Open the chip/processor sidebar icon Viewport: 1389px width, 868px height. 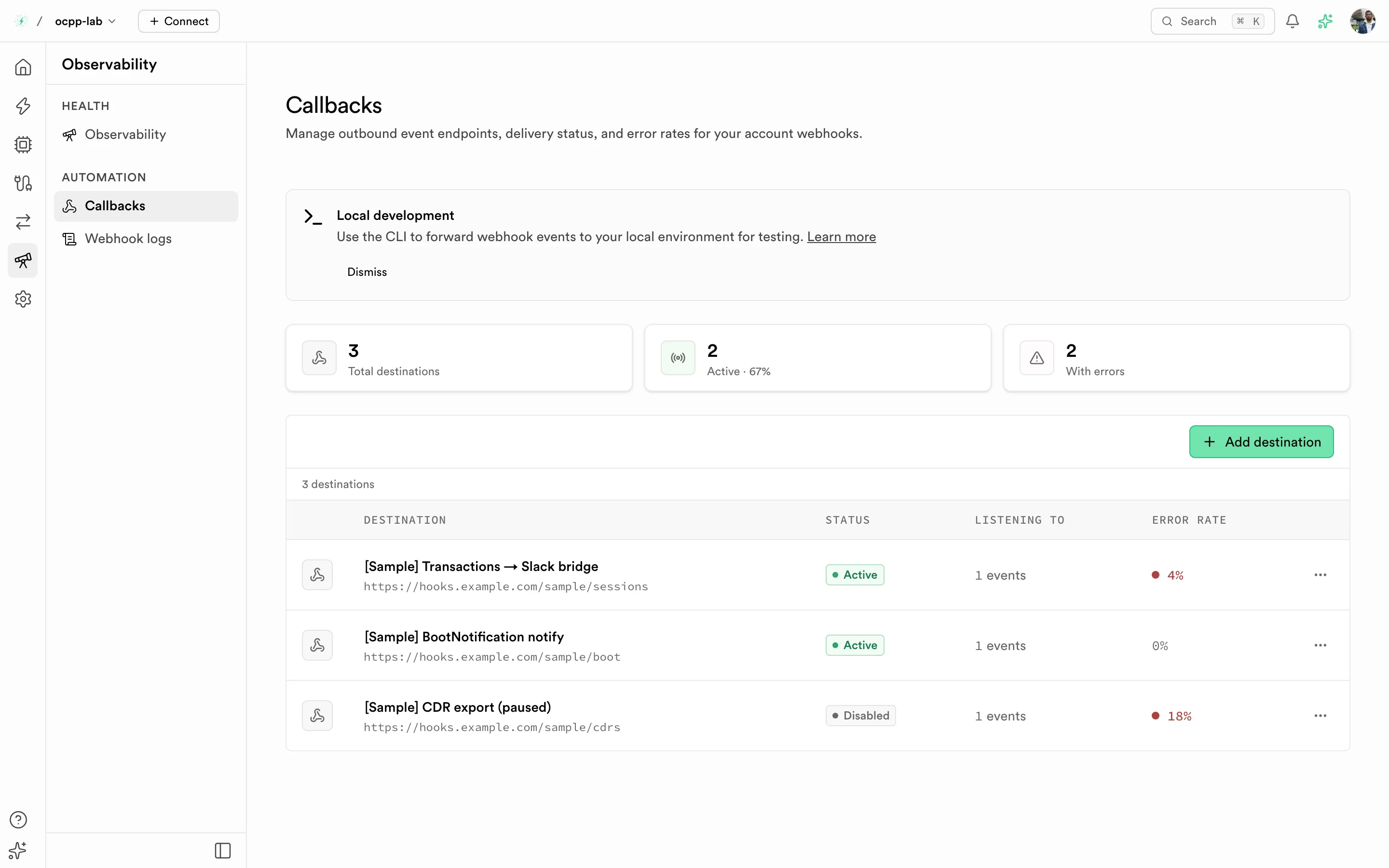[x=23, y=144]
